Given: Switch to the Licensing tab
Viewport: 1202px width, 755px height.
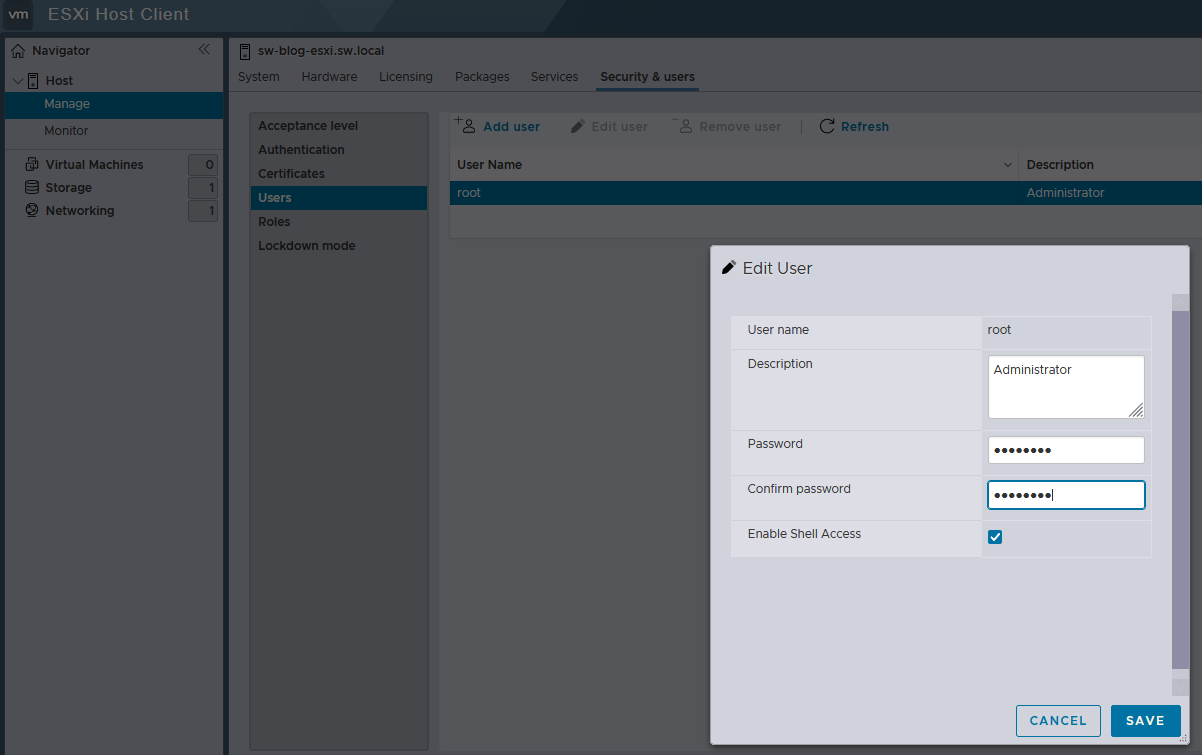Looking at the screenshot, I should pos(406,77).
